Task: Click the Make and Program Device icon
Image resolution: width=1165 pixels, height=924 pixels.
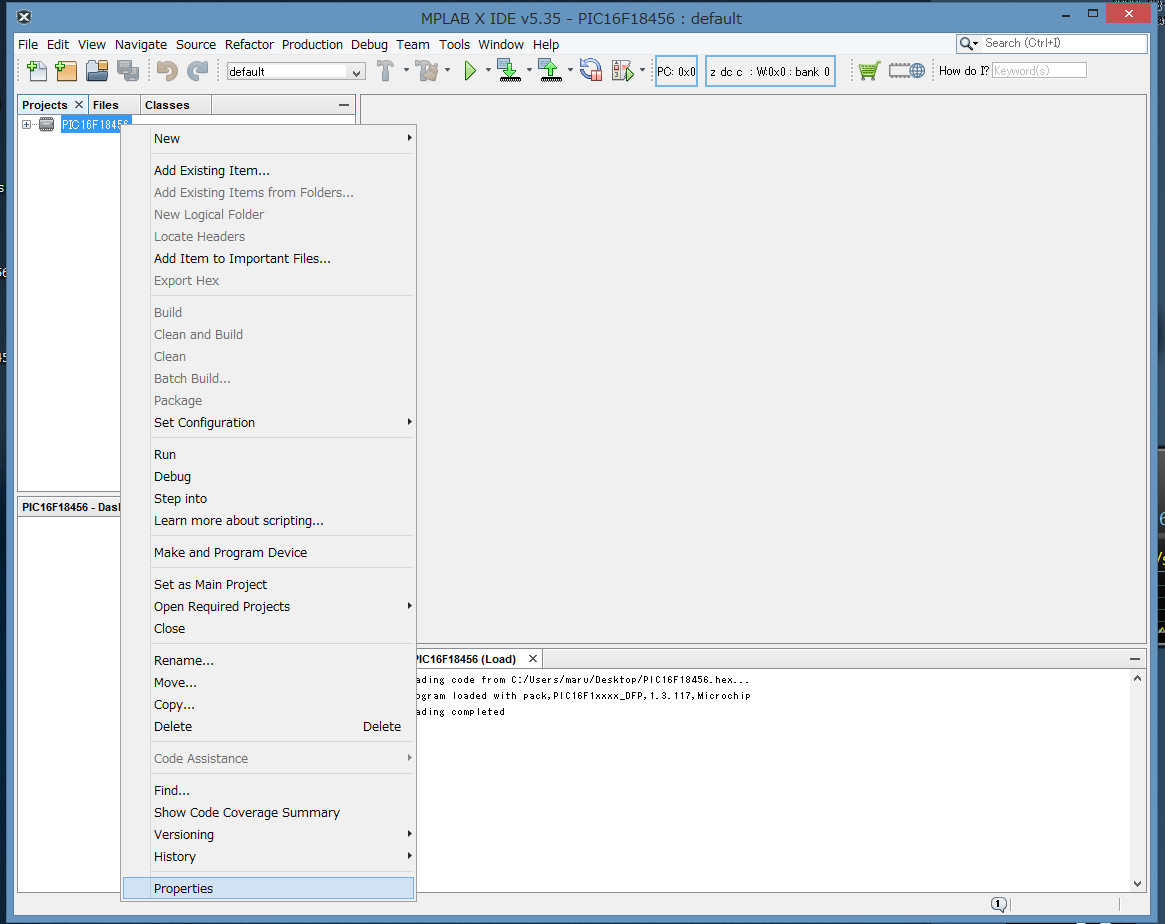Action: 509,71
